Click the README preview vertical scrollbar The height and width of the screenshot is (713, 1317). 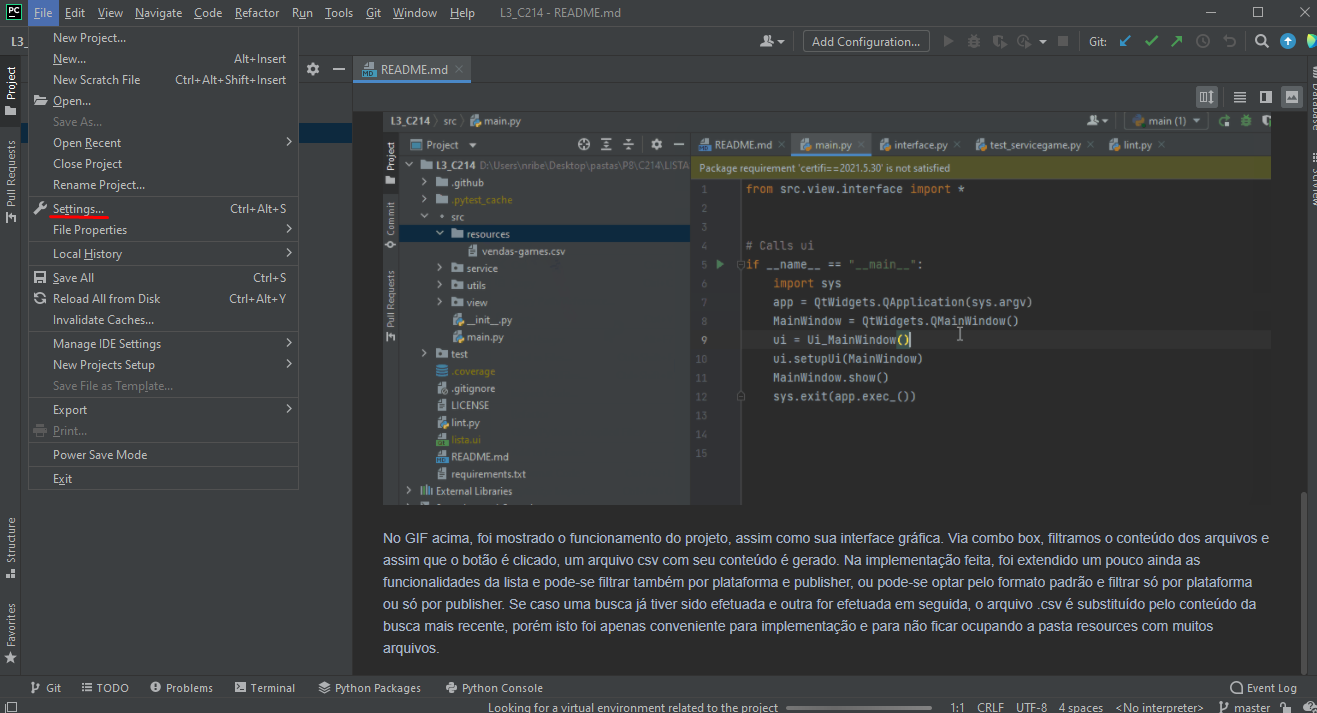pyautogui.click(x=1302, y=582)
